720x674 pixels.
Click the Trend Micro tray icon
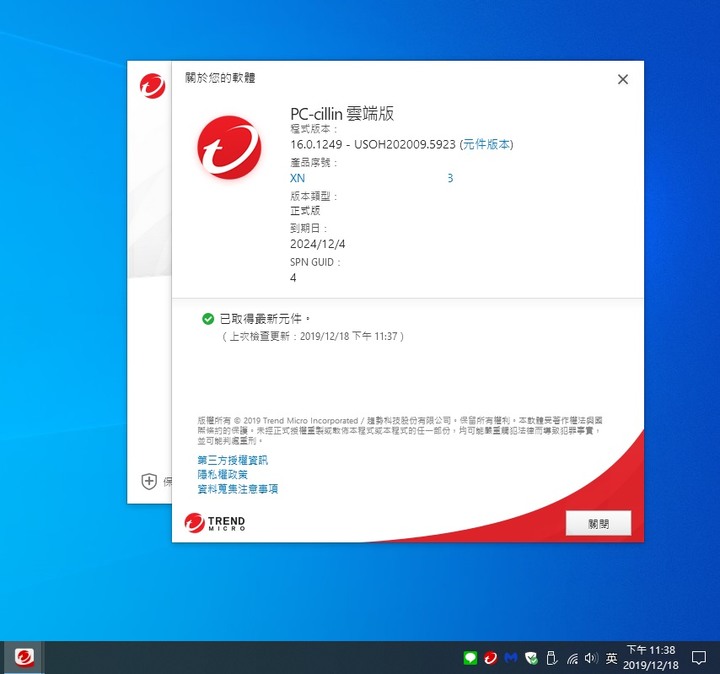pos(490,658)
